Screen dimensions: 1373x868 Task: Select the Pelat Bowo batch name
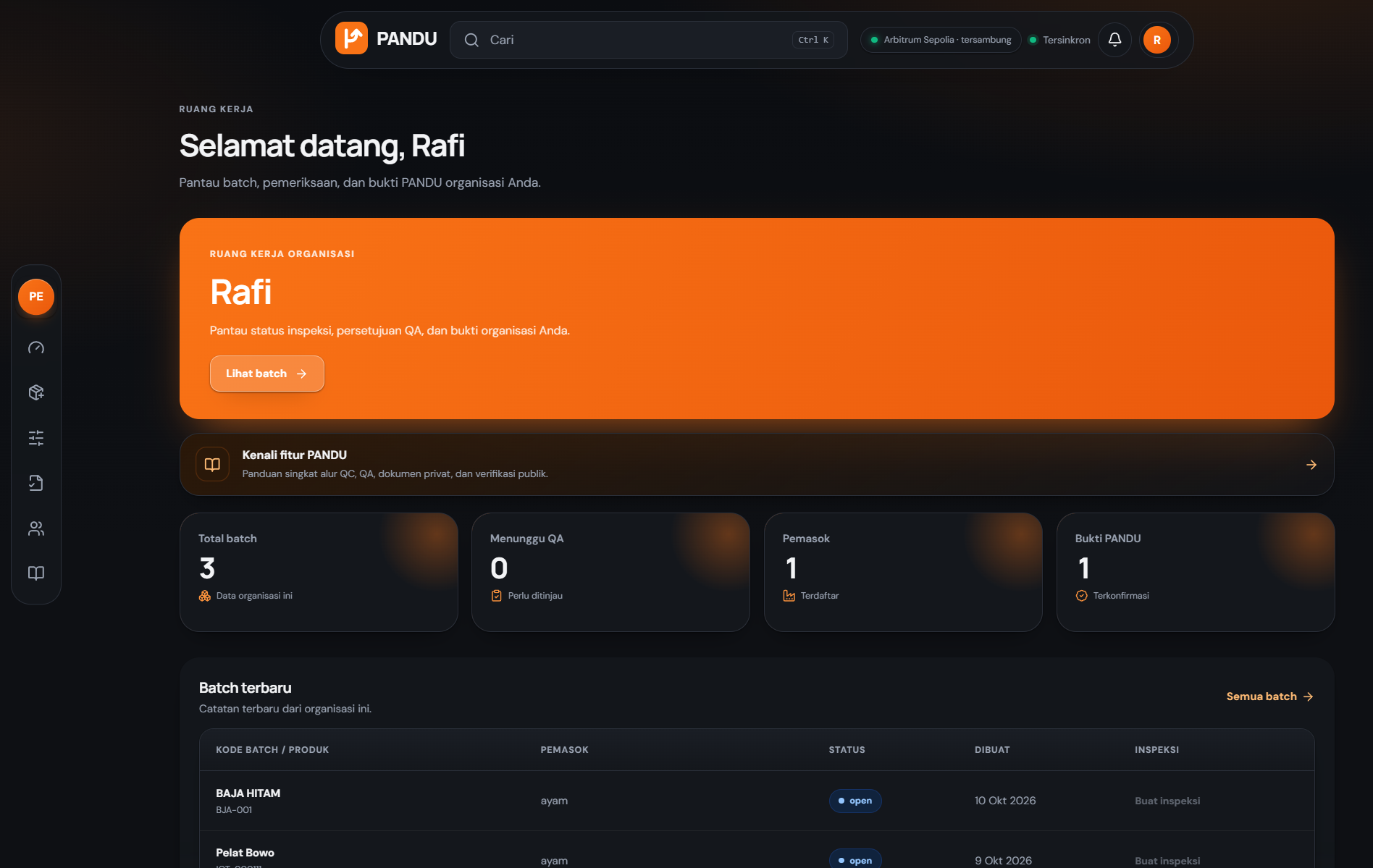click(x=245, y=853)
